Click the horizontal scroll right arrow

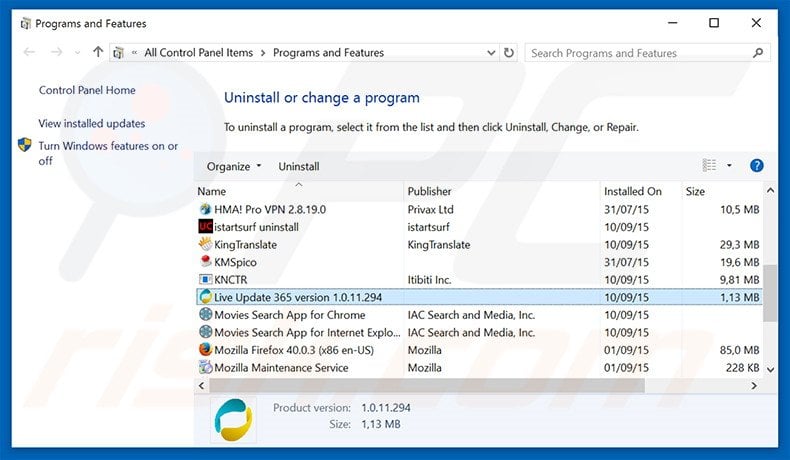[754, 385]
